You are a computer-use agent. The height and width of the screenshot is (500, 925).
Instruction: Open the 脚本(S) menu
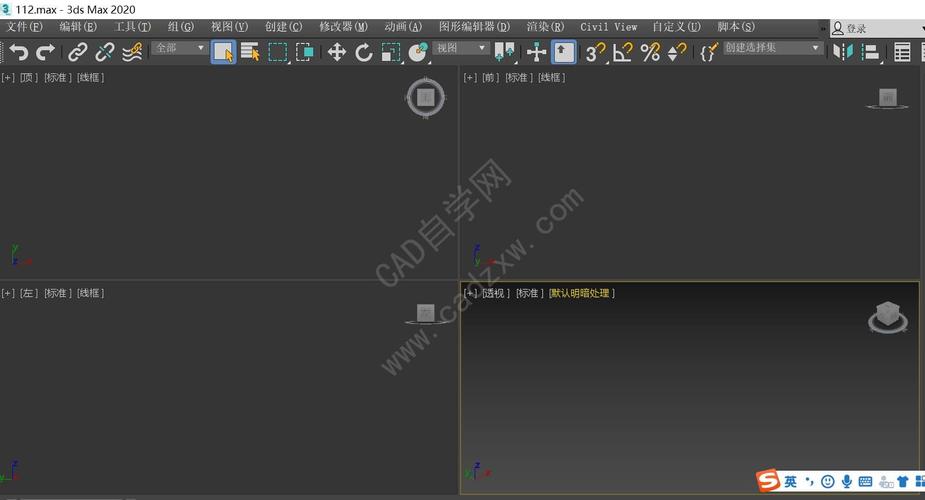coord(736,27)
